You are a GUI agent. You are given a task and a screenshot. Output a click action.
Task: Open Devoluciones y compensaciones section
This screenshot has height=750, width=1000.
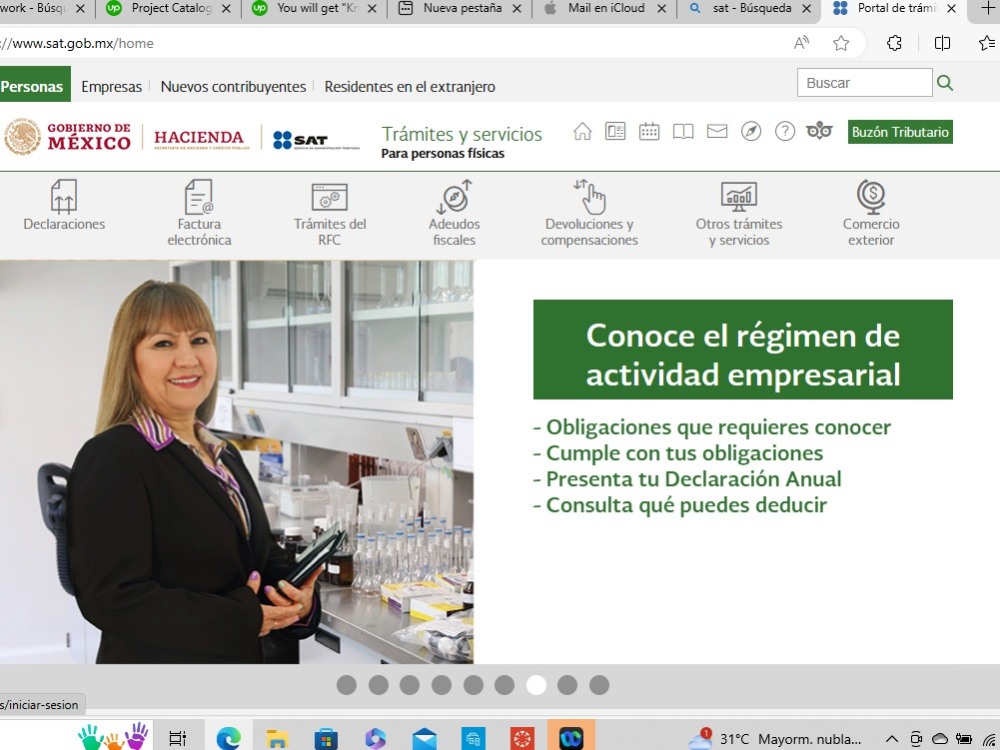(x=589, y=214)
